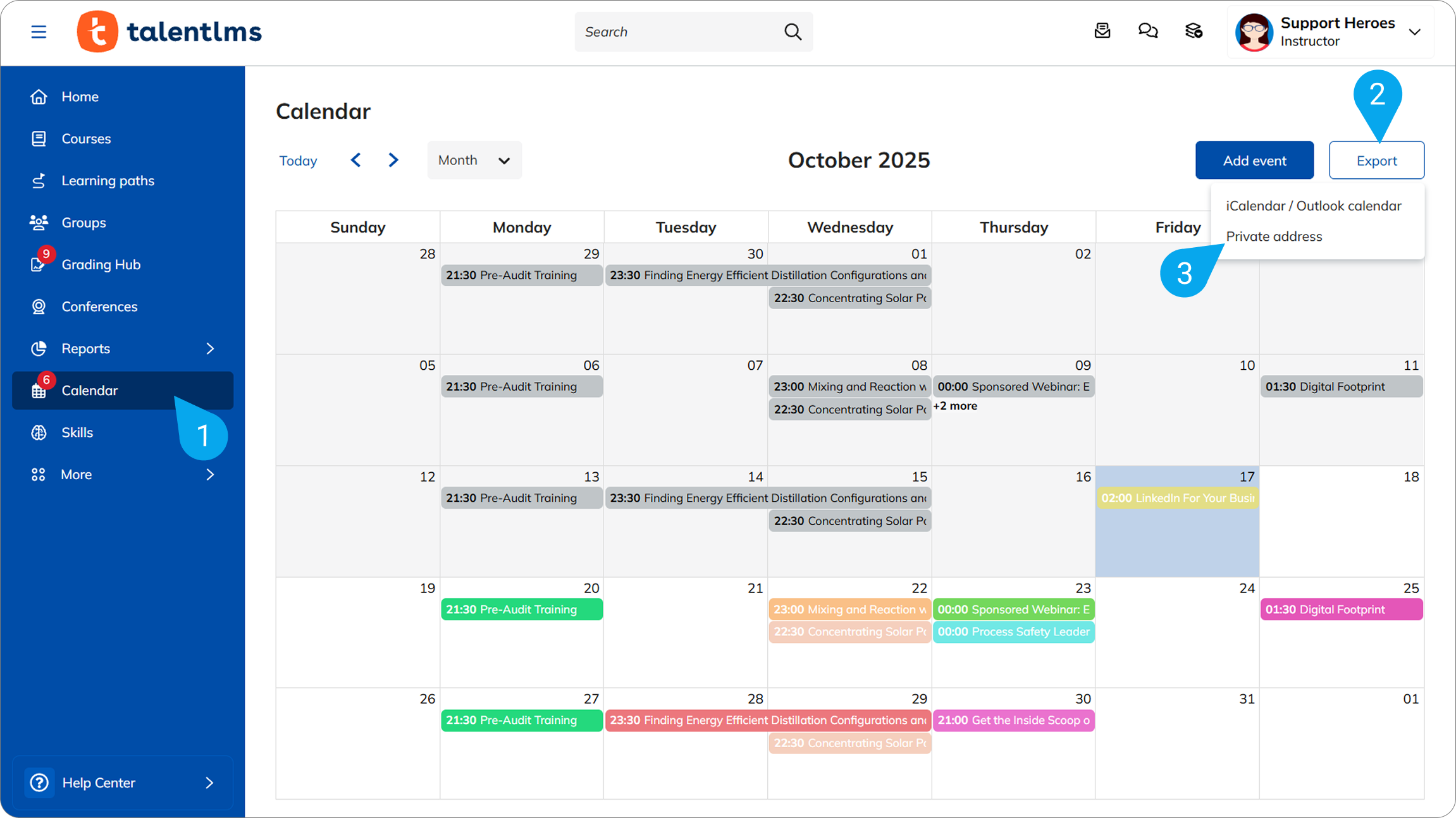This screenshot has width=1456, height=818.
Task: Open the discussions chat icon
Action: 1148,31
